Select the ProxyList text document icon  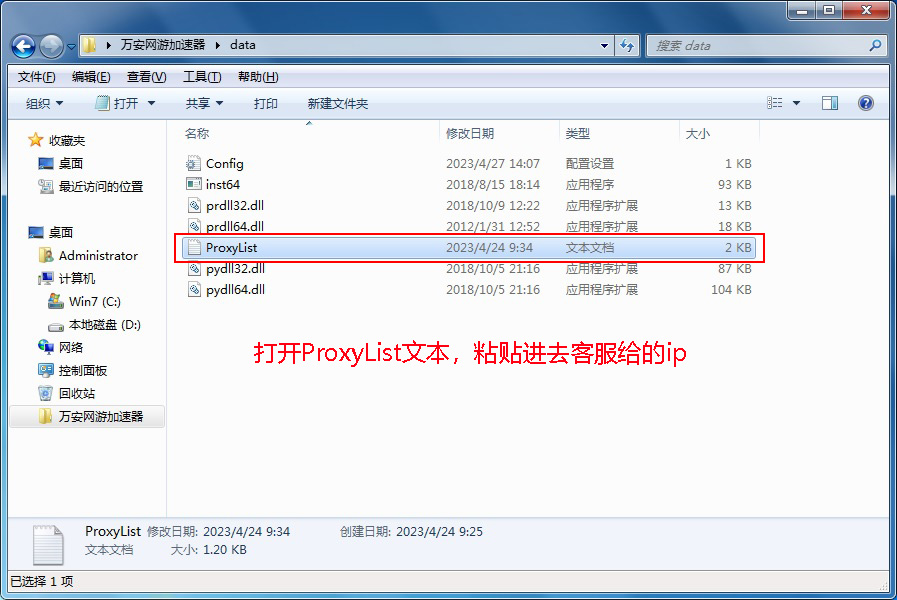195,248
